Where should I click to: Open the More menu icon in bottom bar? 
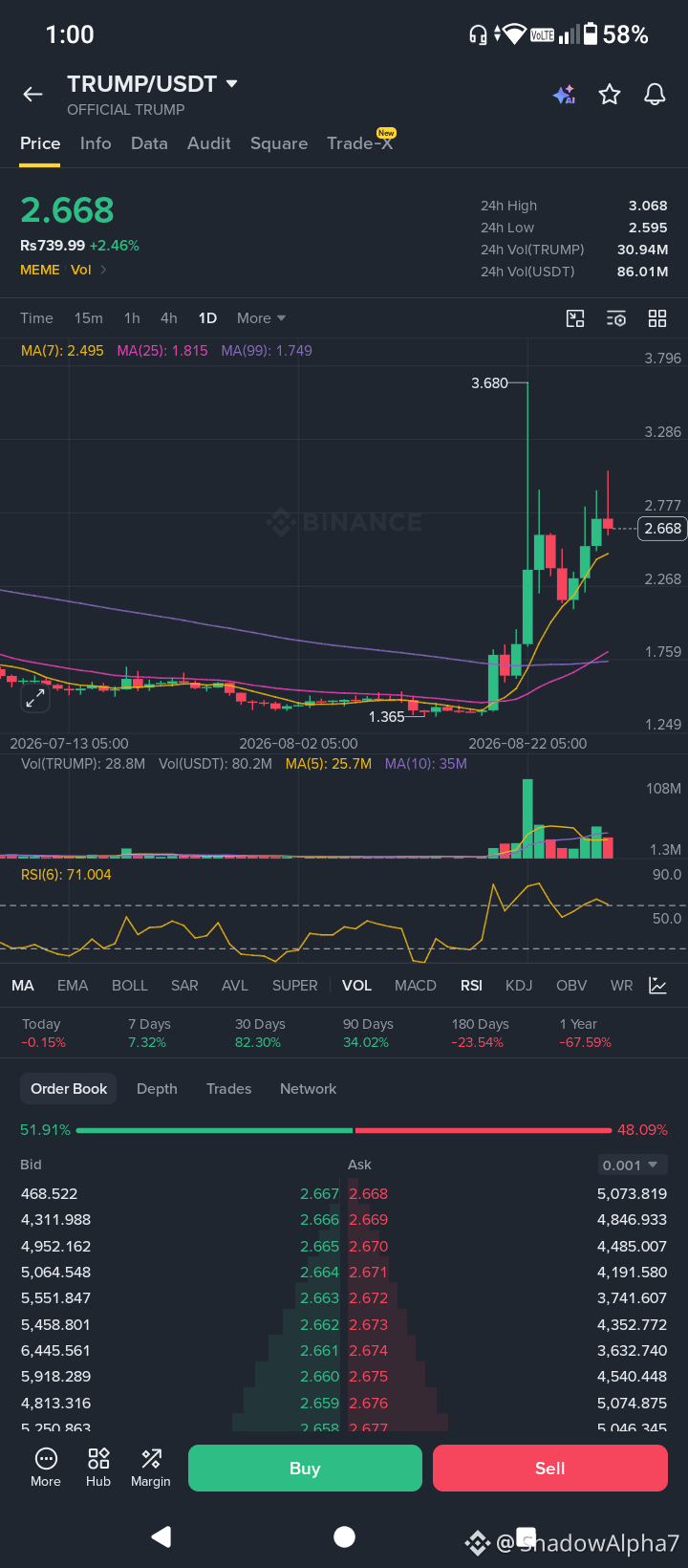click(46, 1468)
